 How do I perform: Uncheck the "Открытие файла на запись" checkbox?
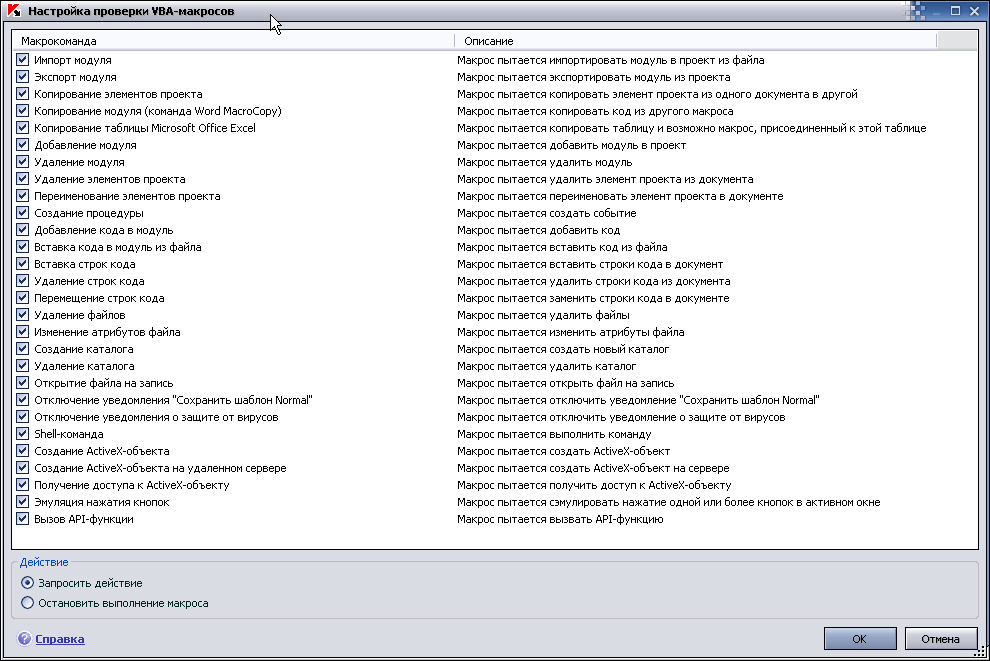tap(23, 384)
